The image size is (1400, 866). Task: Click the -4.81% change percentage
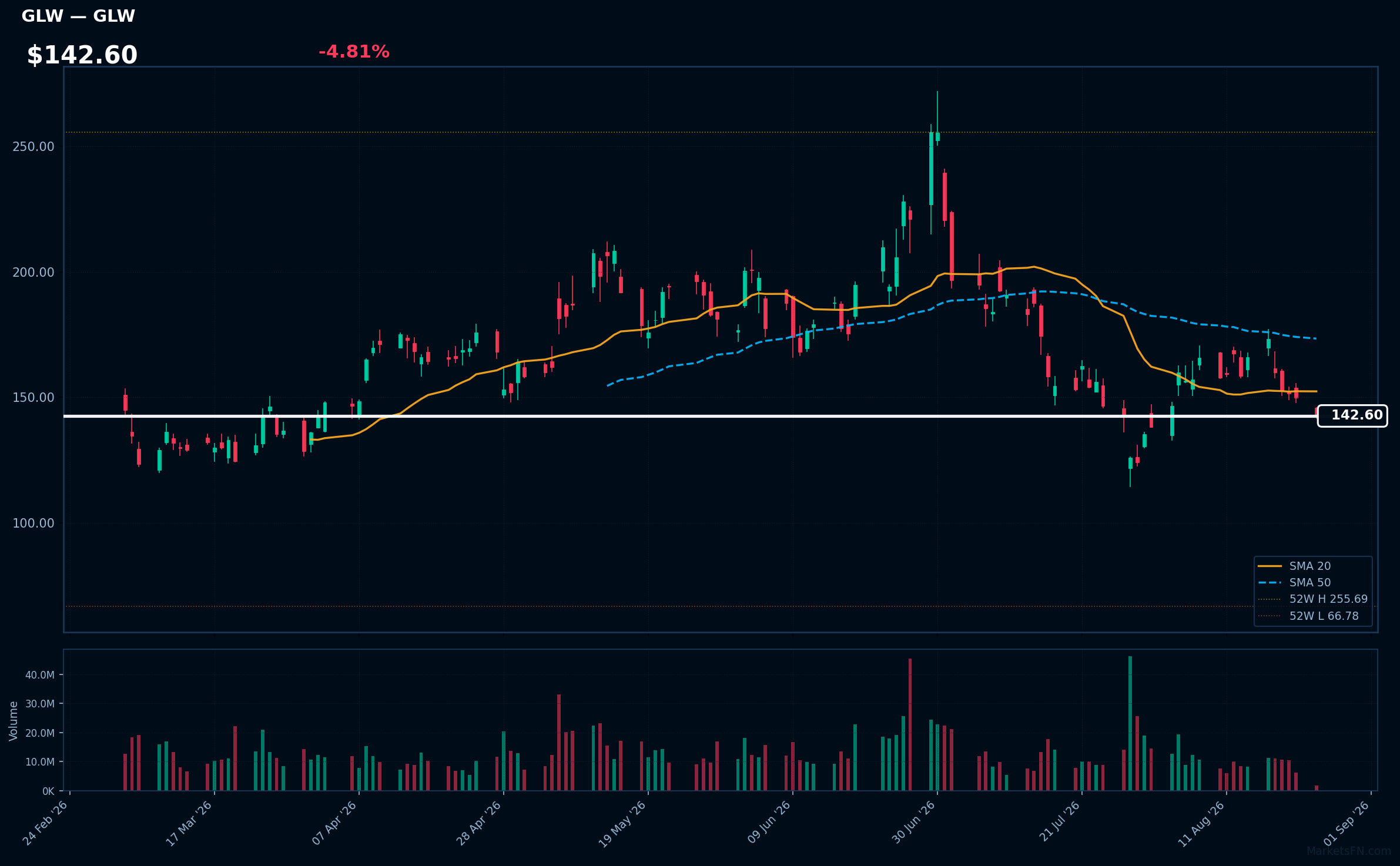pos(354,52)
